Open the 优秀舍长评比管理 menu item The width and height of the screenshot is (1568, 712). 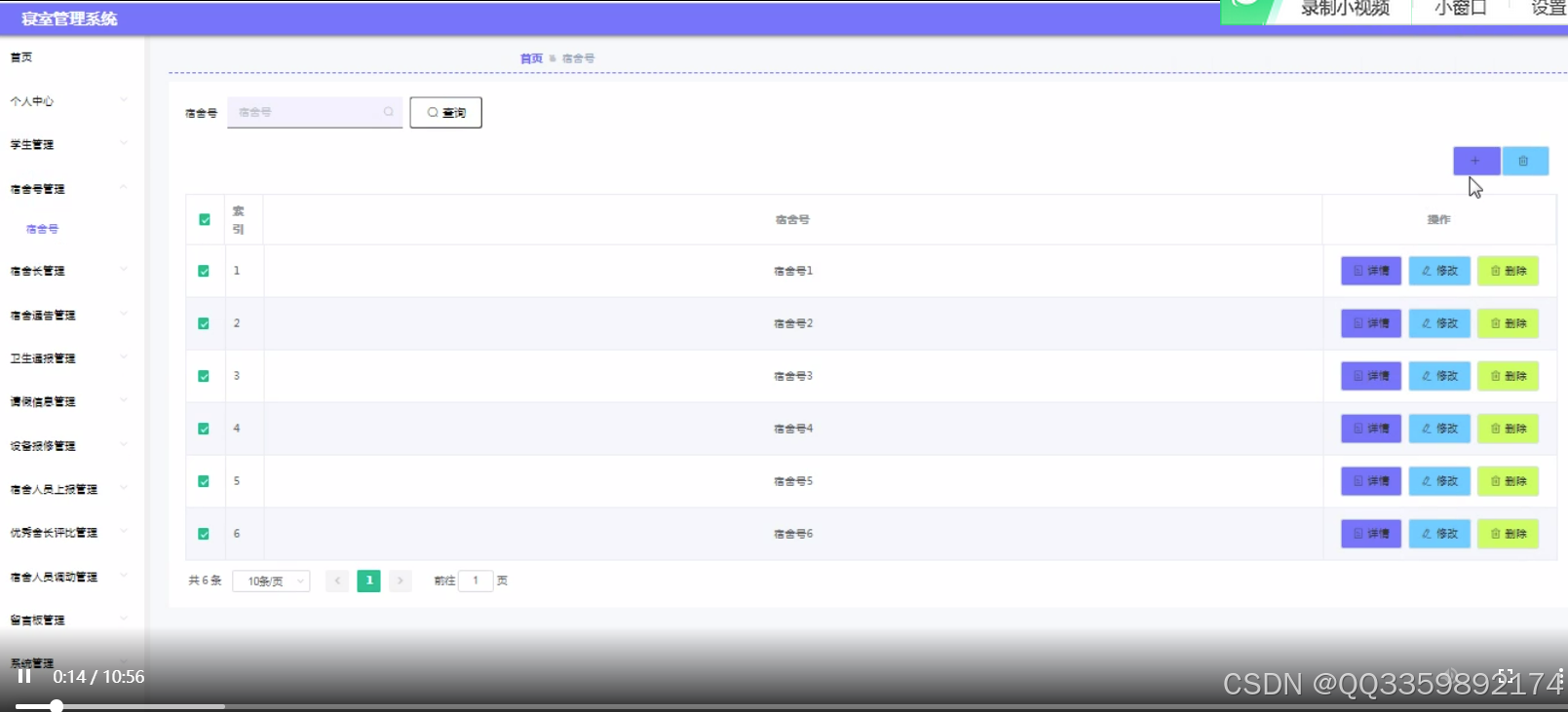coord(54,533)
